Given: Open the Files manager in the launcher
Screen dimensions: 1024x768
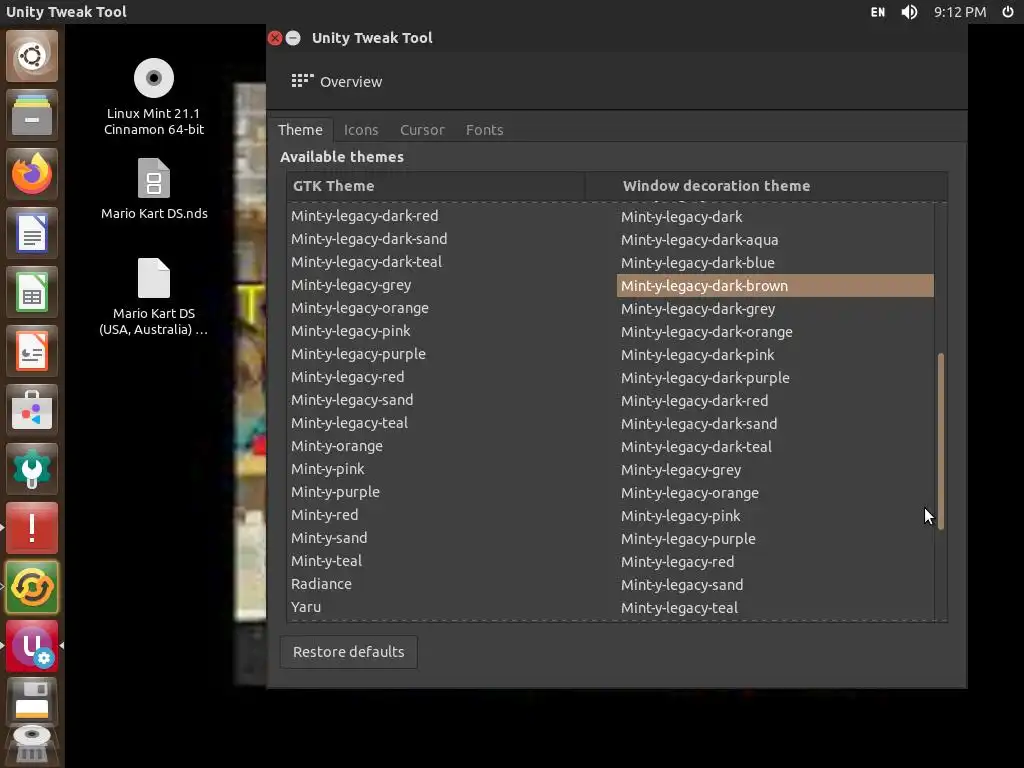Looking at the screenshot, I should pos(32,115).
